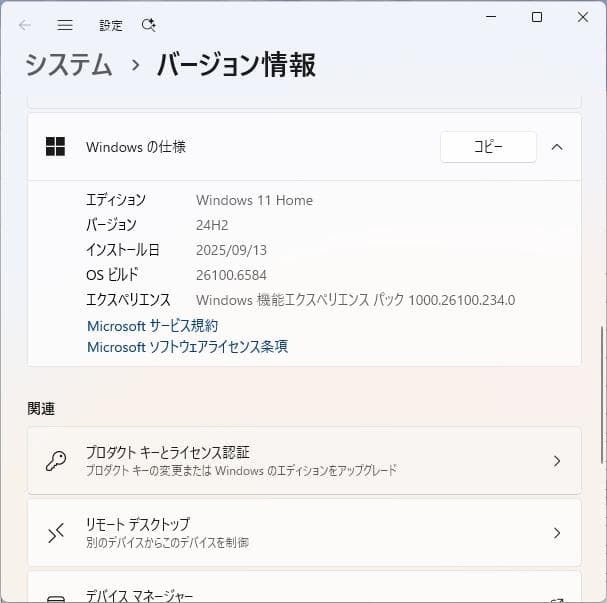Click the エクスペリエンス label
This screenshot has width=607, height=603.
tap(128, 300)
